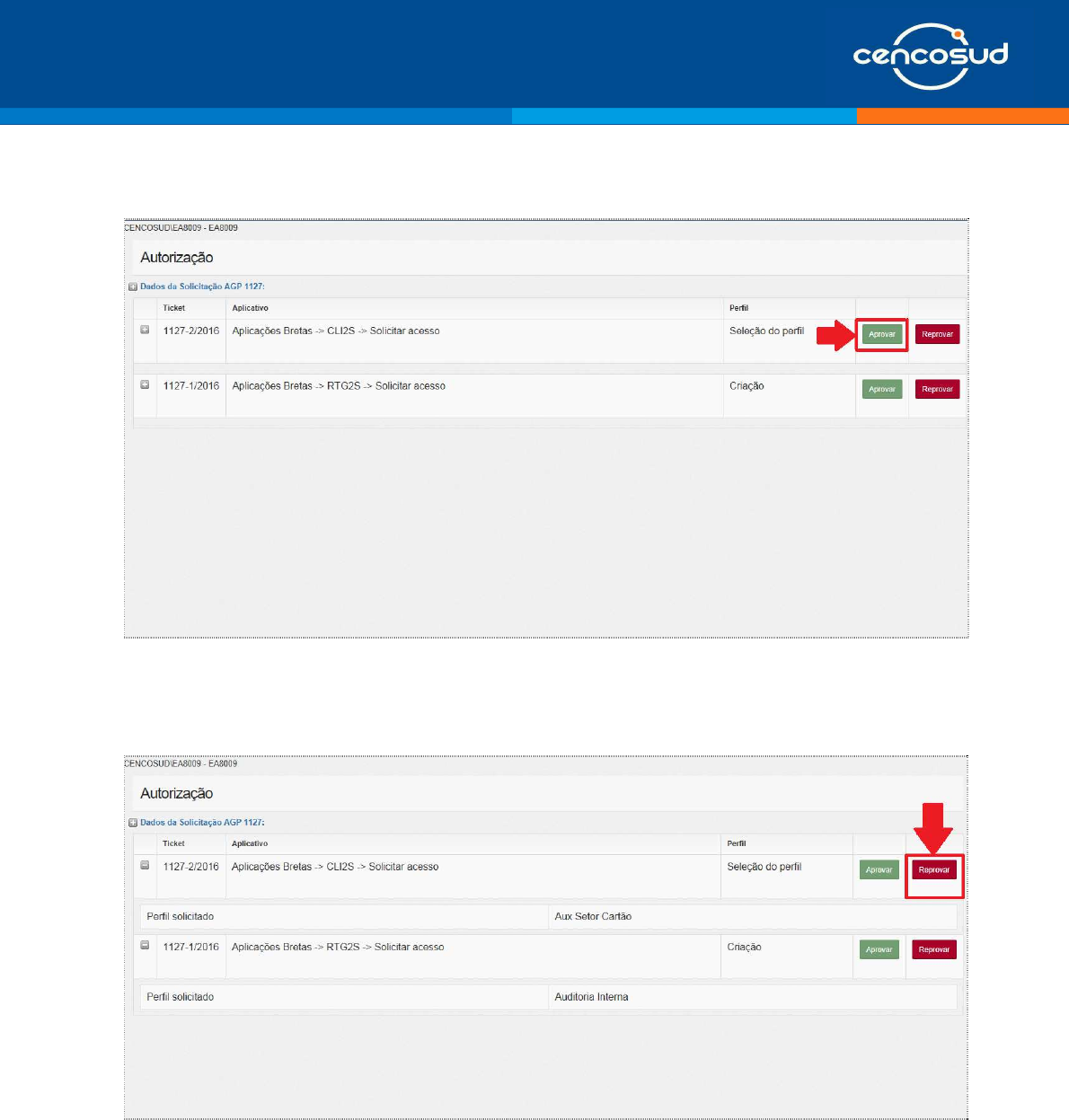The image size is (1069, 1120).
Task: Select 'Auditoria Interna' profile value
Action: pyautogui.click(x=591, y=997)
